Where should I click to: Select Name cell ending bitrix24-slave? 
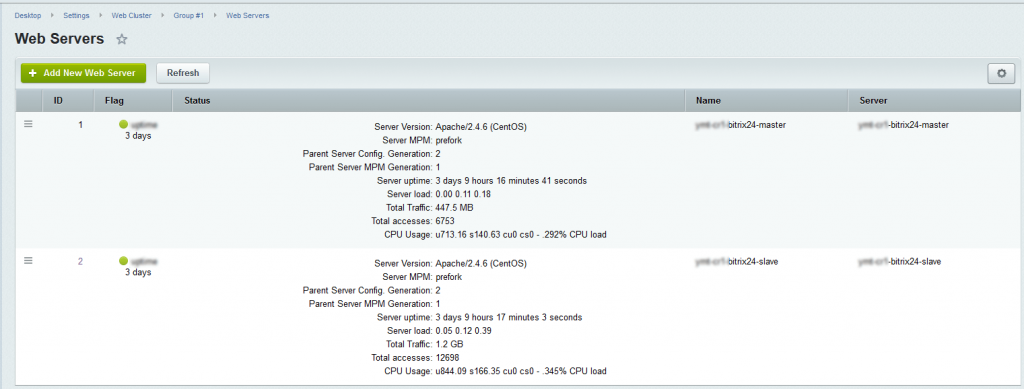(x=737, y=262)
